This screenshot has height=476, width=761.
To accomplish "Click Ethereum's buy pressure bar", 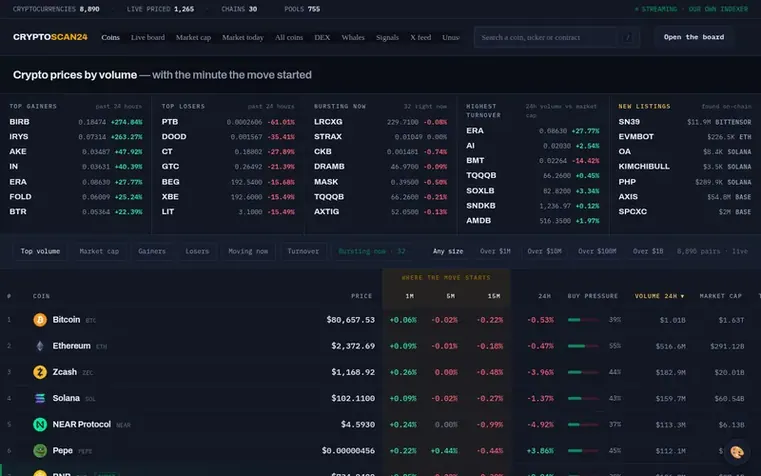I will coord(583,346).
